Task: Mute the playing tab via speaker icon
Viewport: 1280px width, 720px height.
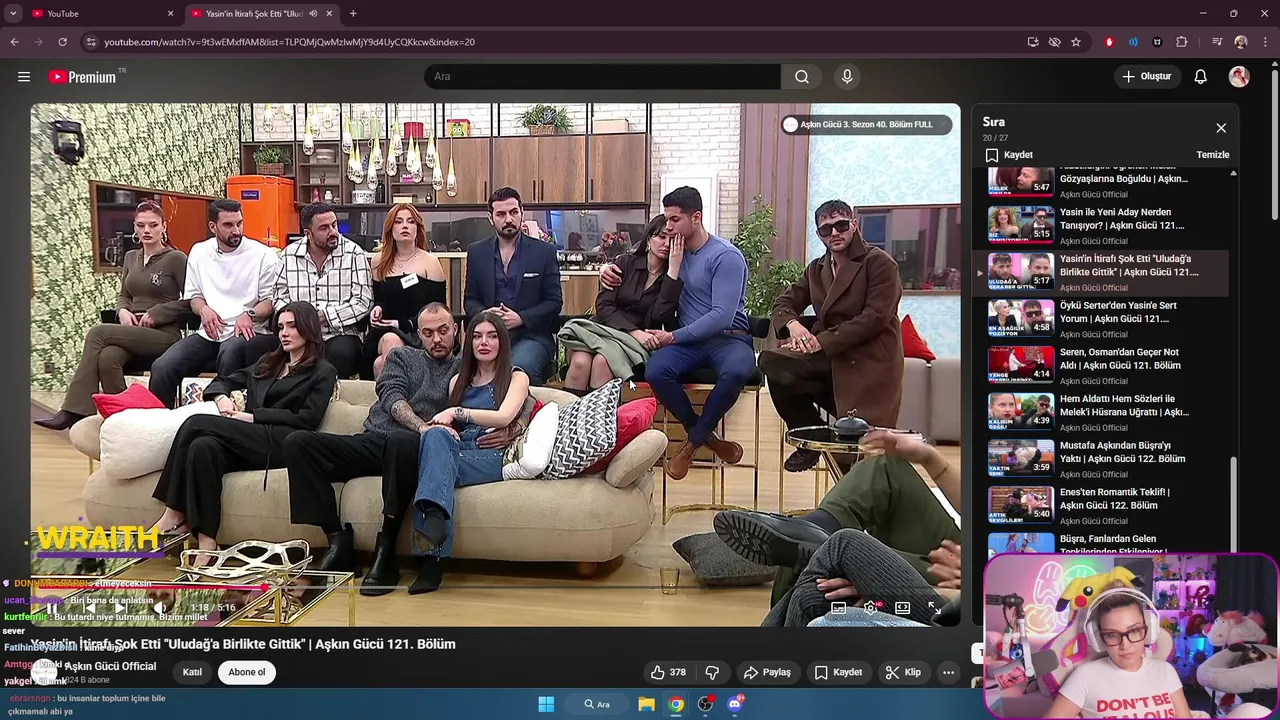Action: 313,14
